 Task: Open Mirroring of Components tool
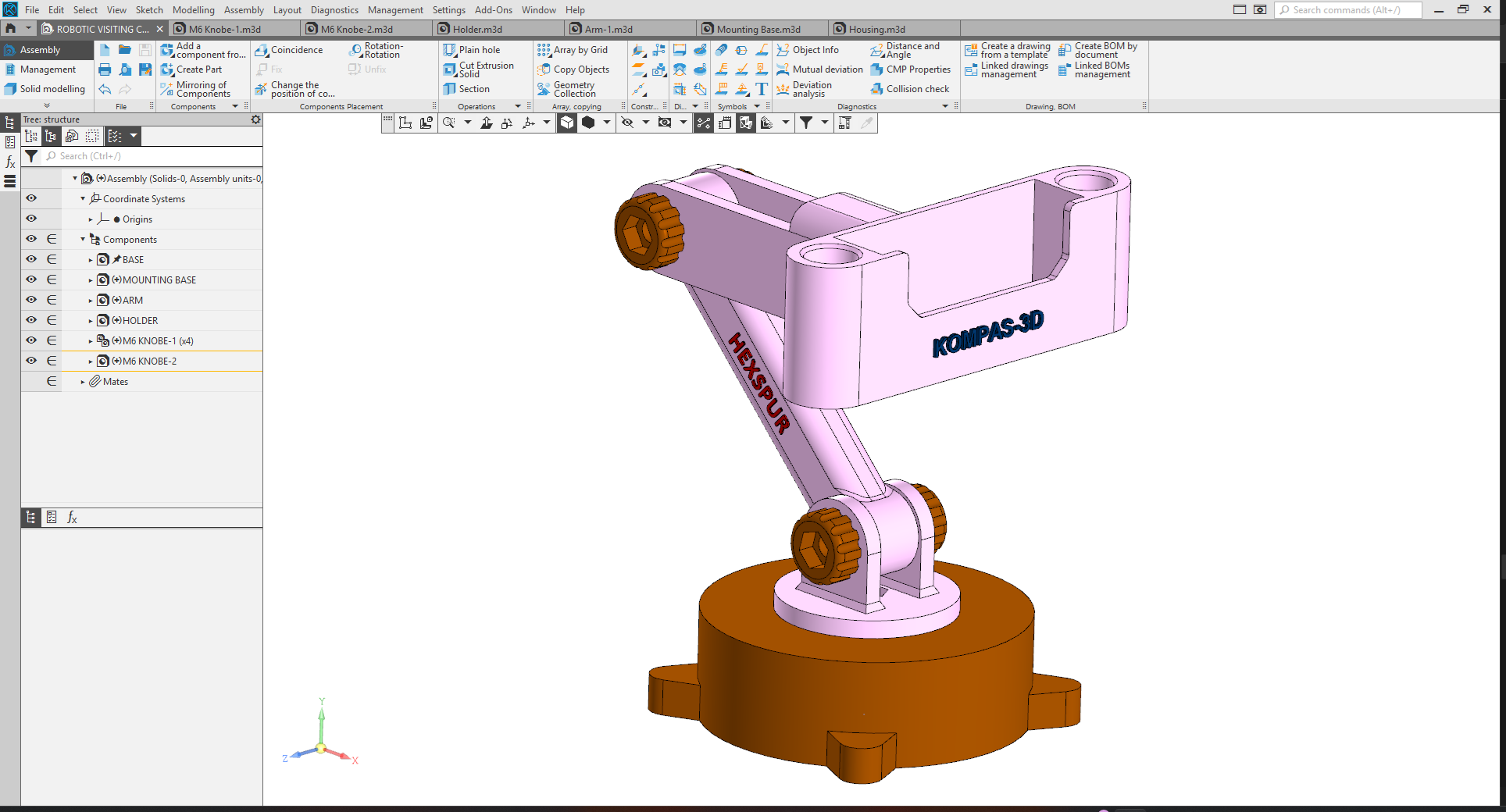pos(195,89)
